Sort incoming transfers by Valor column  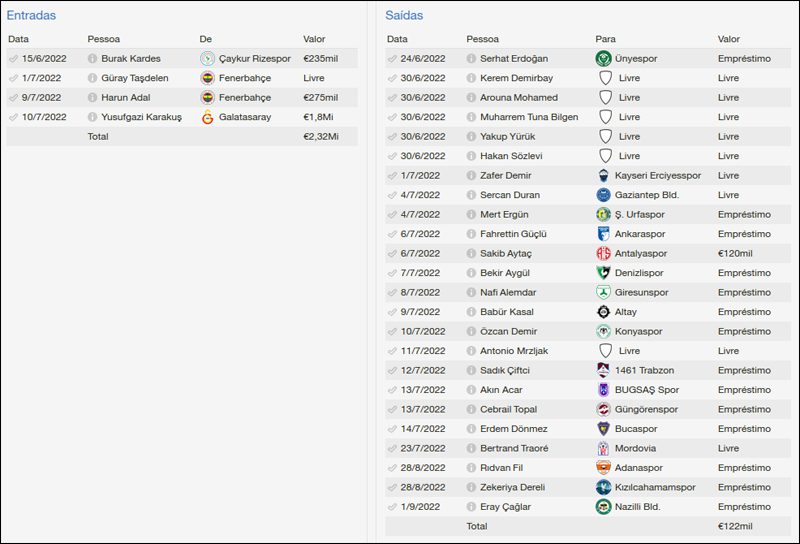[x=315, y=39]
